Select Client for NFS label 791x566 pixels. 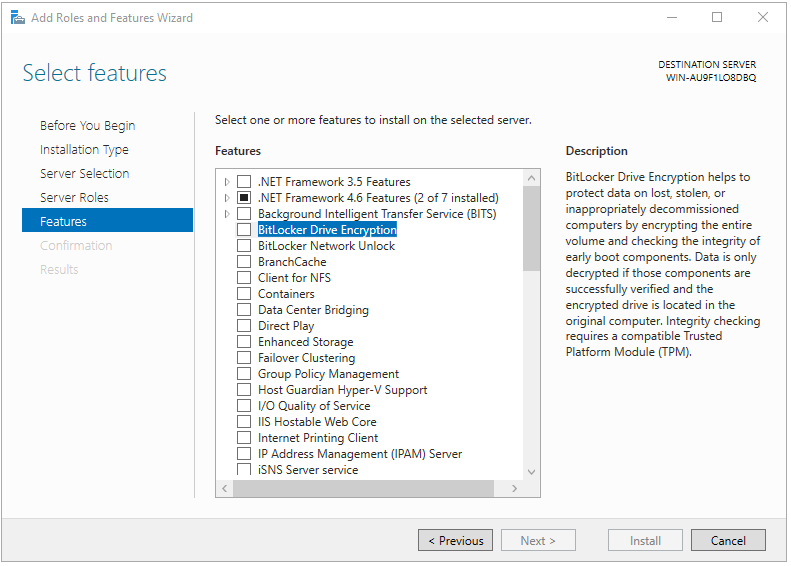pos(295,278)
